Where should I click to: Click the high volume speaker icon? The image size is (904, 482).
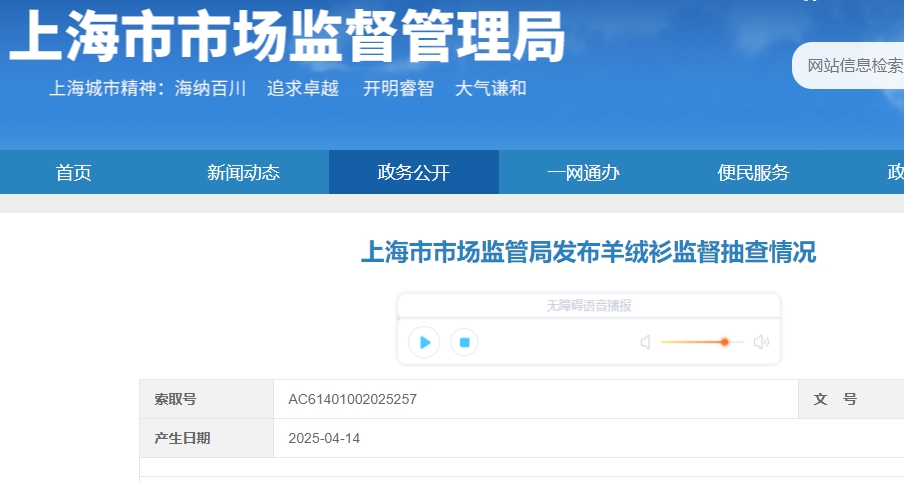point(761,342)
